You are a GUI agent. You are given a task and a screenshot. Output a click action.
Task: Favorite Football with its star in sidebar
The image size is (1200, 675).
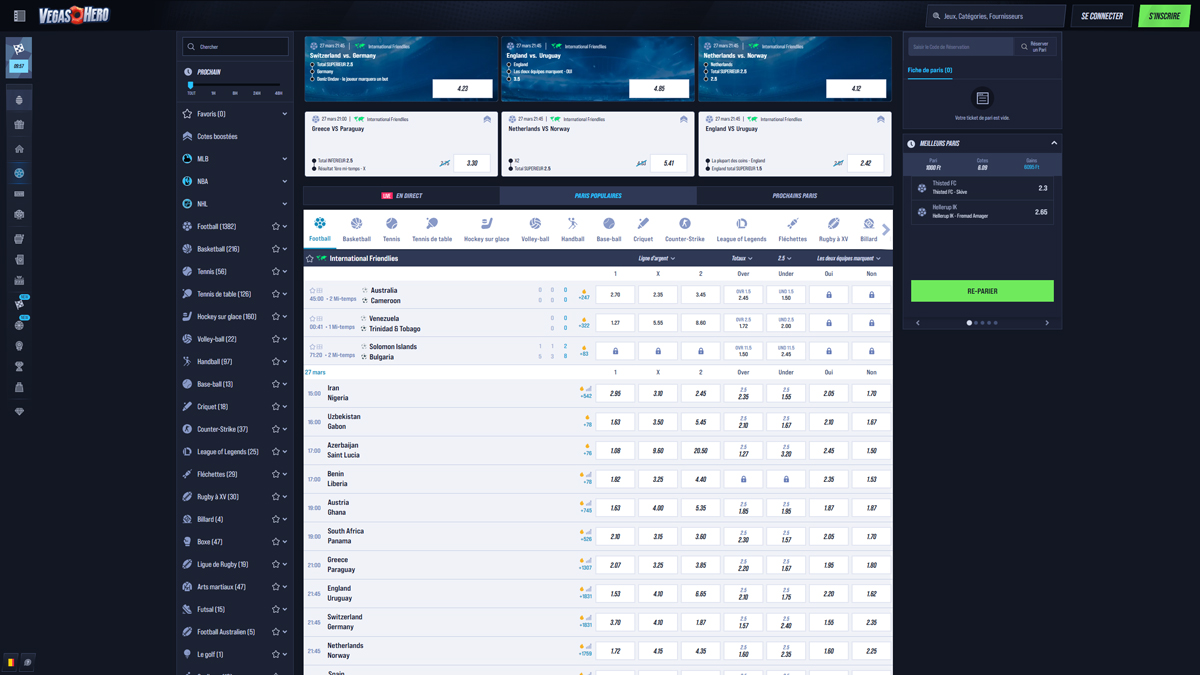pyautogui.click(x=276, y=227)
